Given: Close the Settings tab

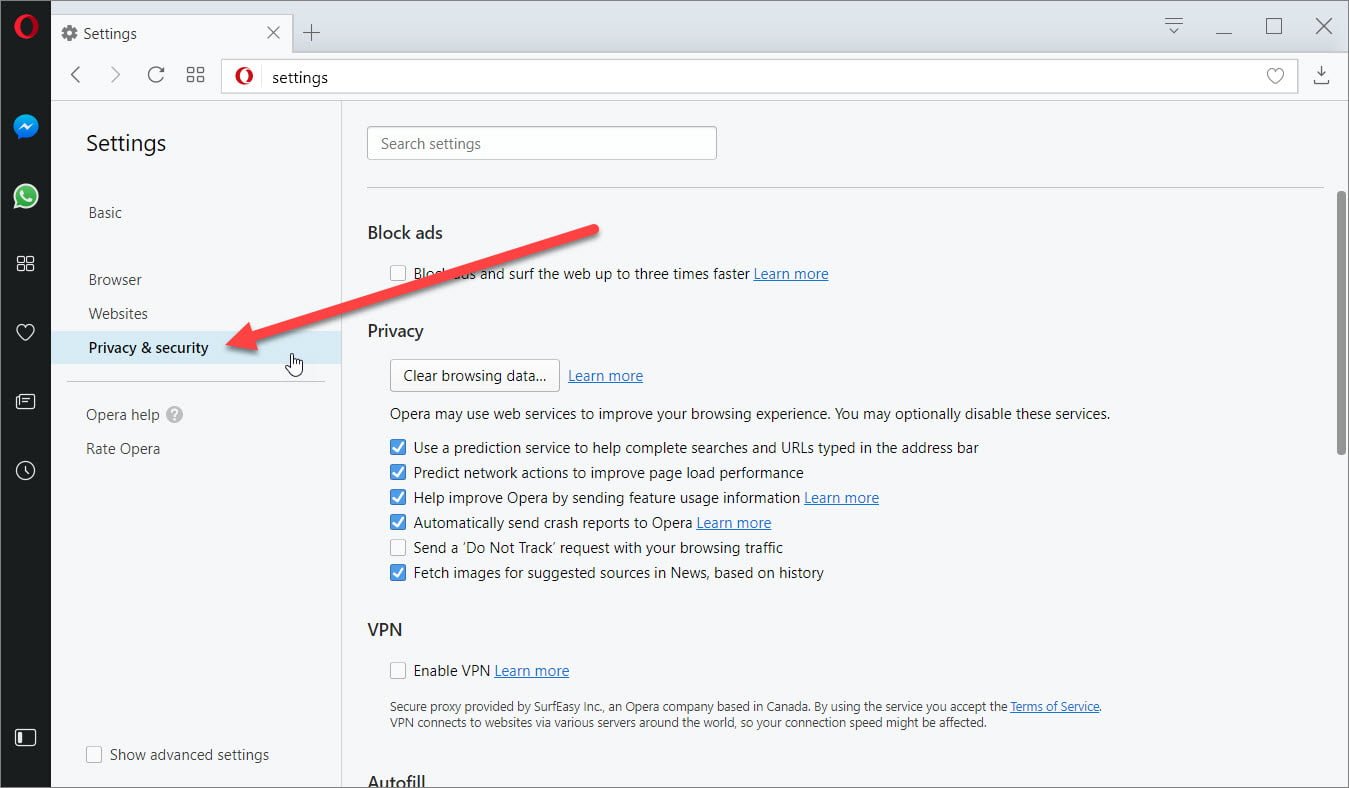Looking at the screenshot, I should click(x=273, y=33).
